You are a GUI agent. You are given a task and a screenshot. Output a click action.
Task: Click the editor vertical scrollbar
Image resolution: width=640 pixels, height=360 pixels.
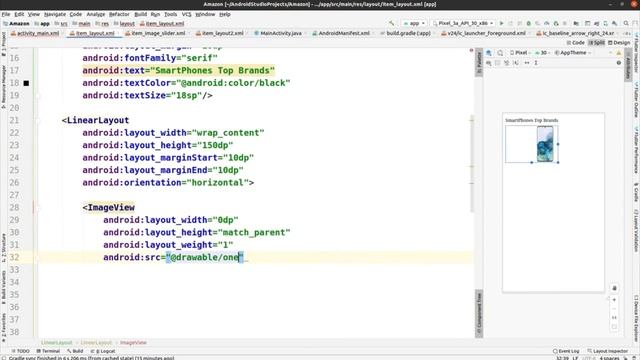coord(471,163)
